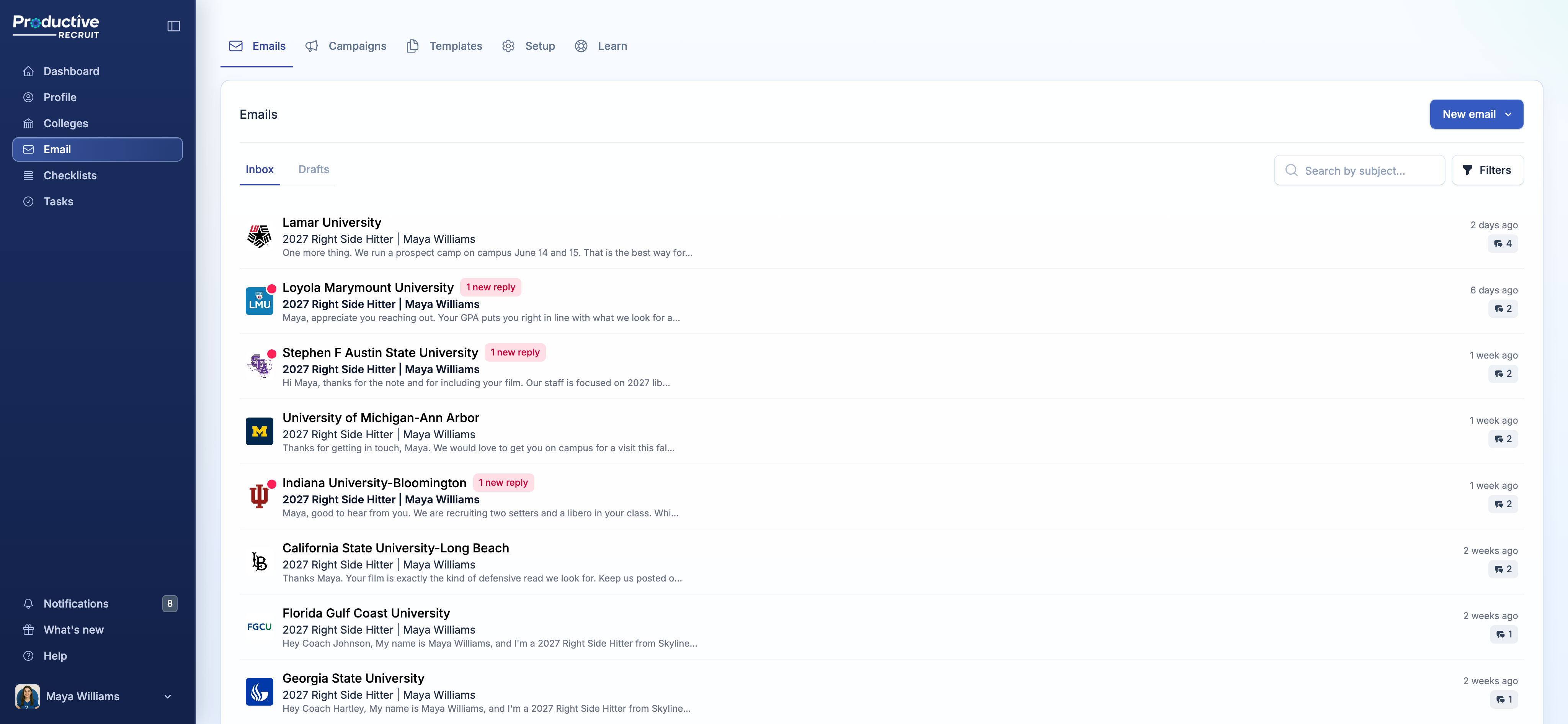Click the FGCU logo
This screenshot has width=1568, height=724.
point(259,627)
